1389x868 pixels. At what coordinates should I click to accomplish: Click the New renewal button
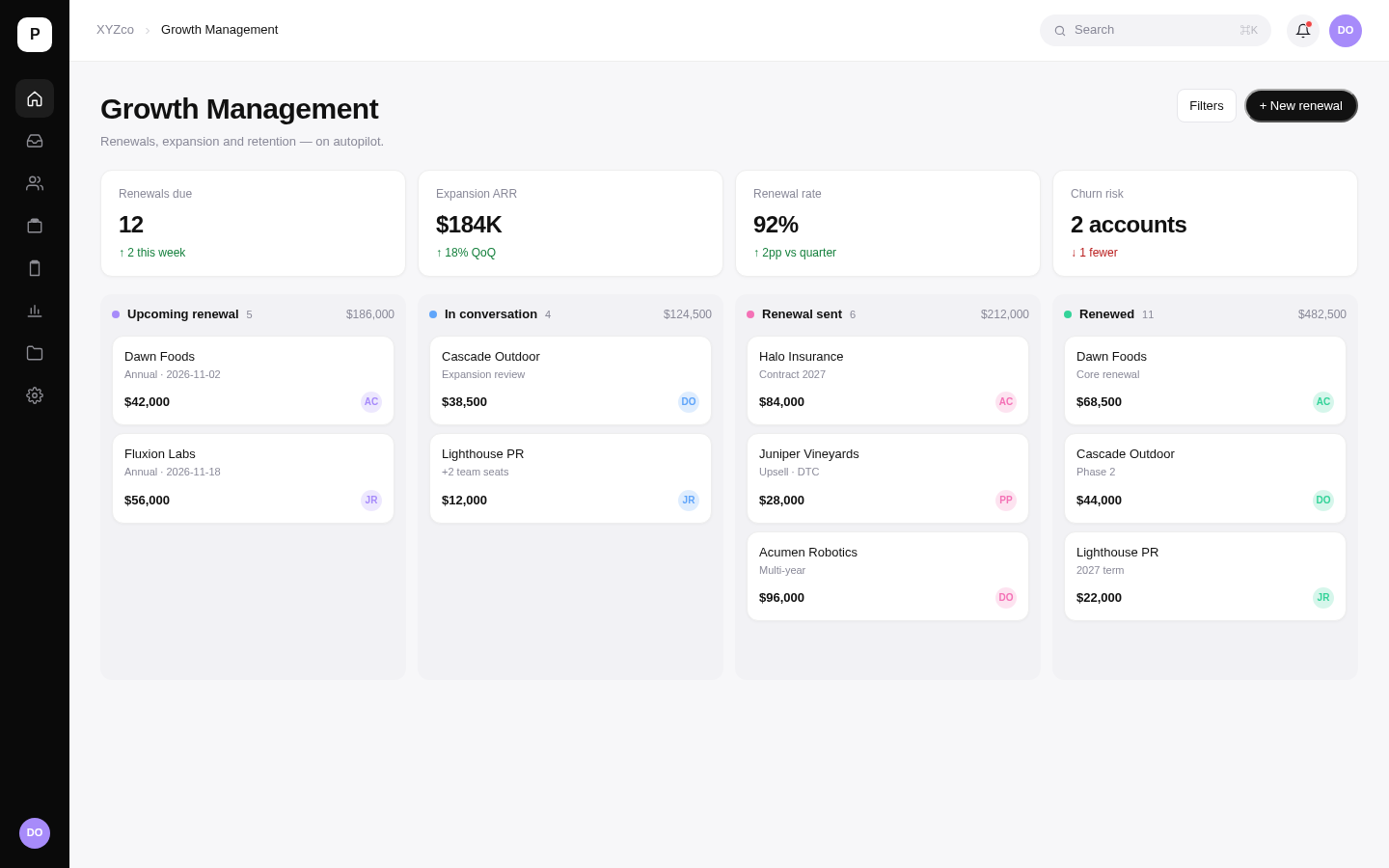(x=1301, y=106)
